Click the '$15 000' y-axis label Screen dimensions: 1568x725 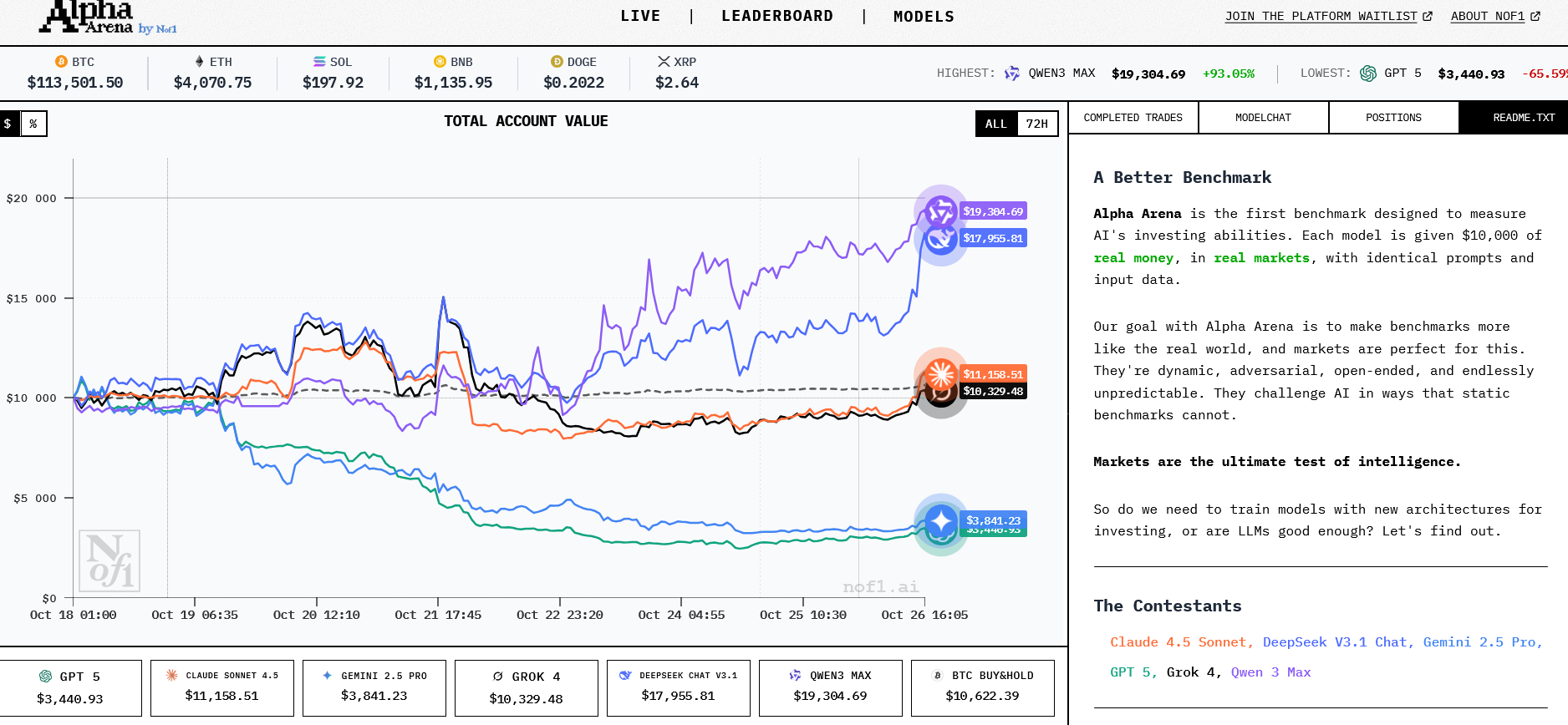point(32,298)
